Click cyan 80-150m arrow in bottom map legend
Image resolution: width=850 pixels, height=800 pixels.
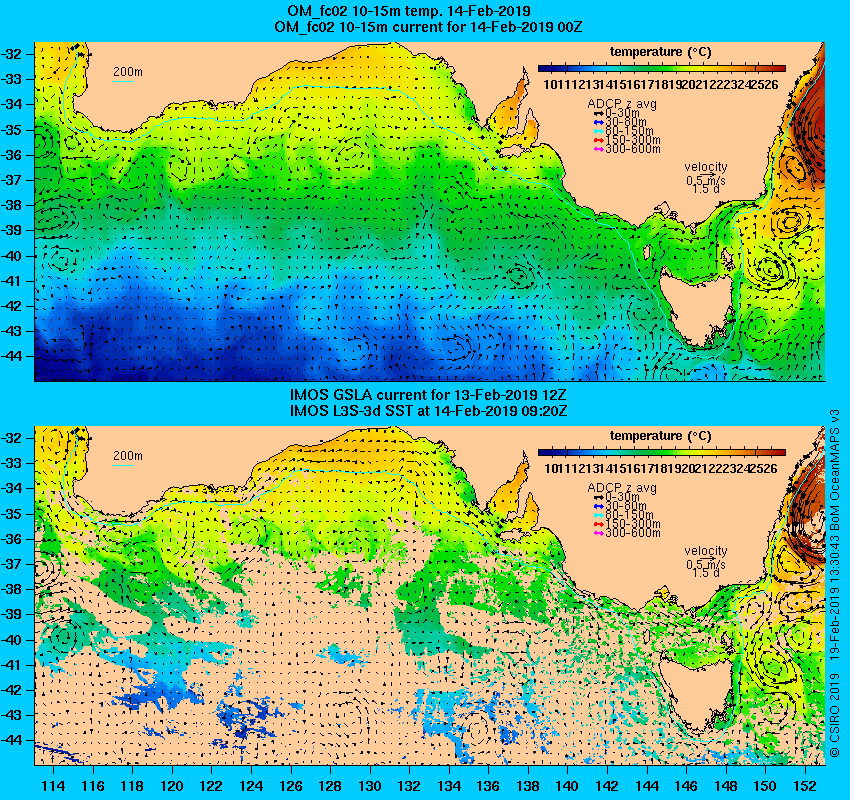pos(598,515)
